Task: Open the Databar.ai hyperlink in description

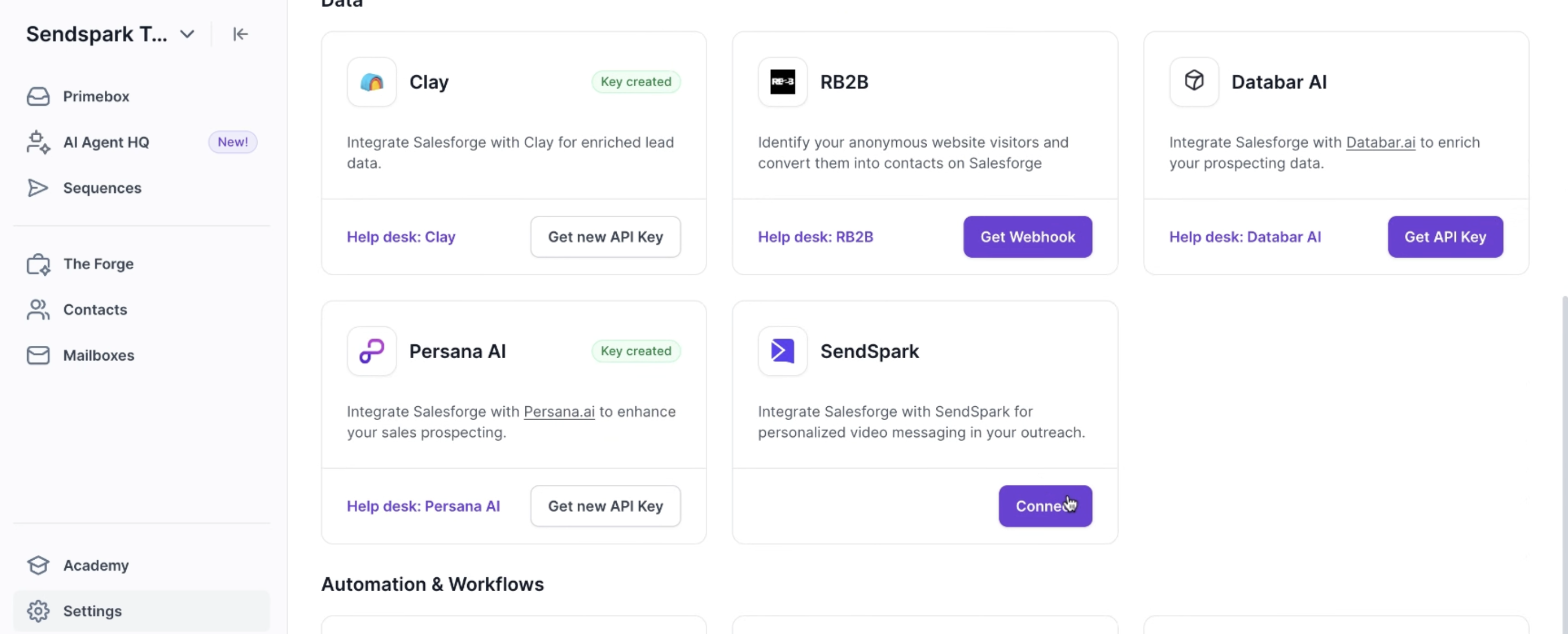Action: pos(1380,143)
